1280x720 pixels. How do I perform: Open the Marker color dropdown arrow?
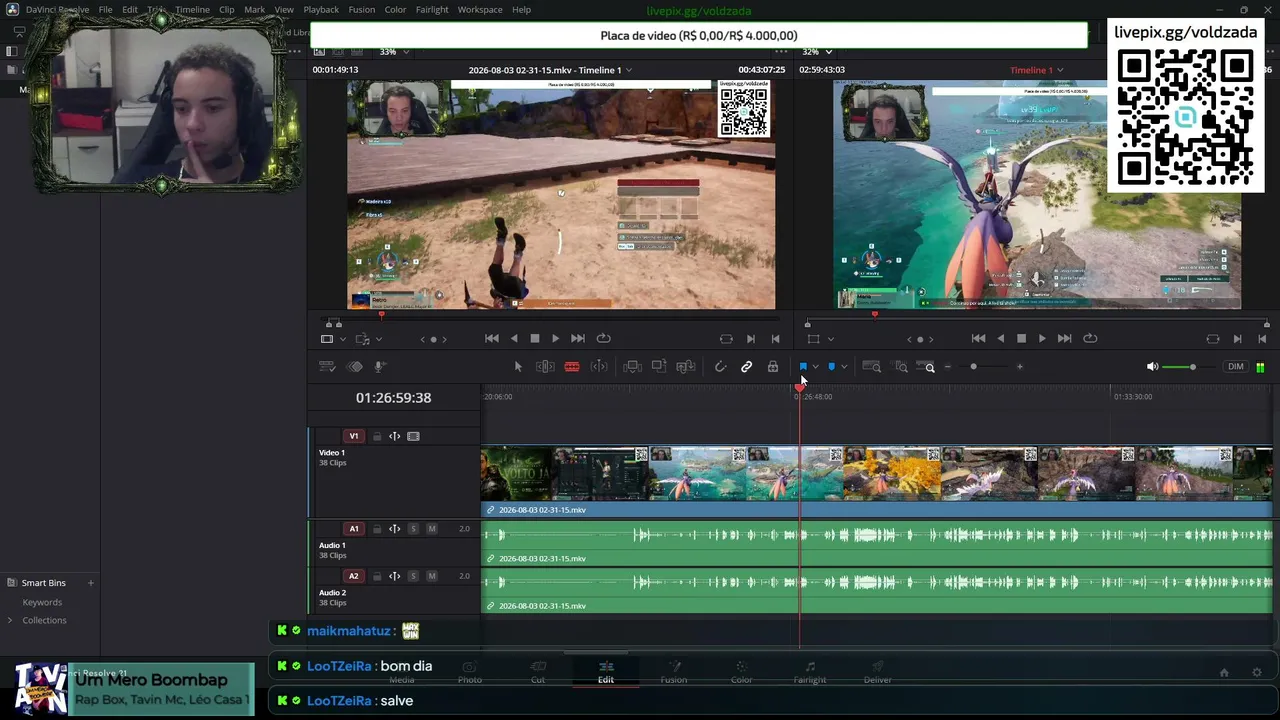tap(844, 367)
